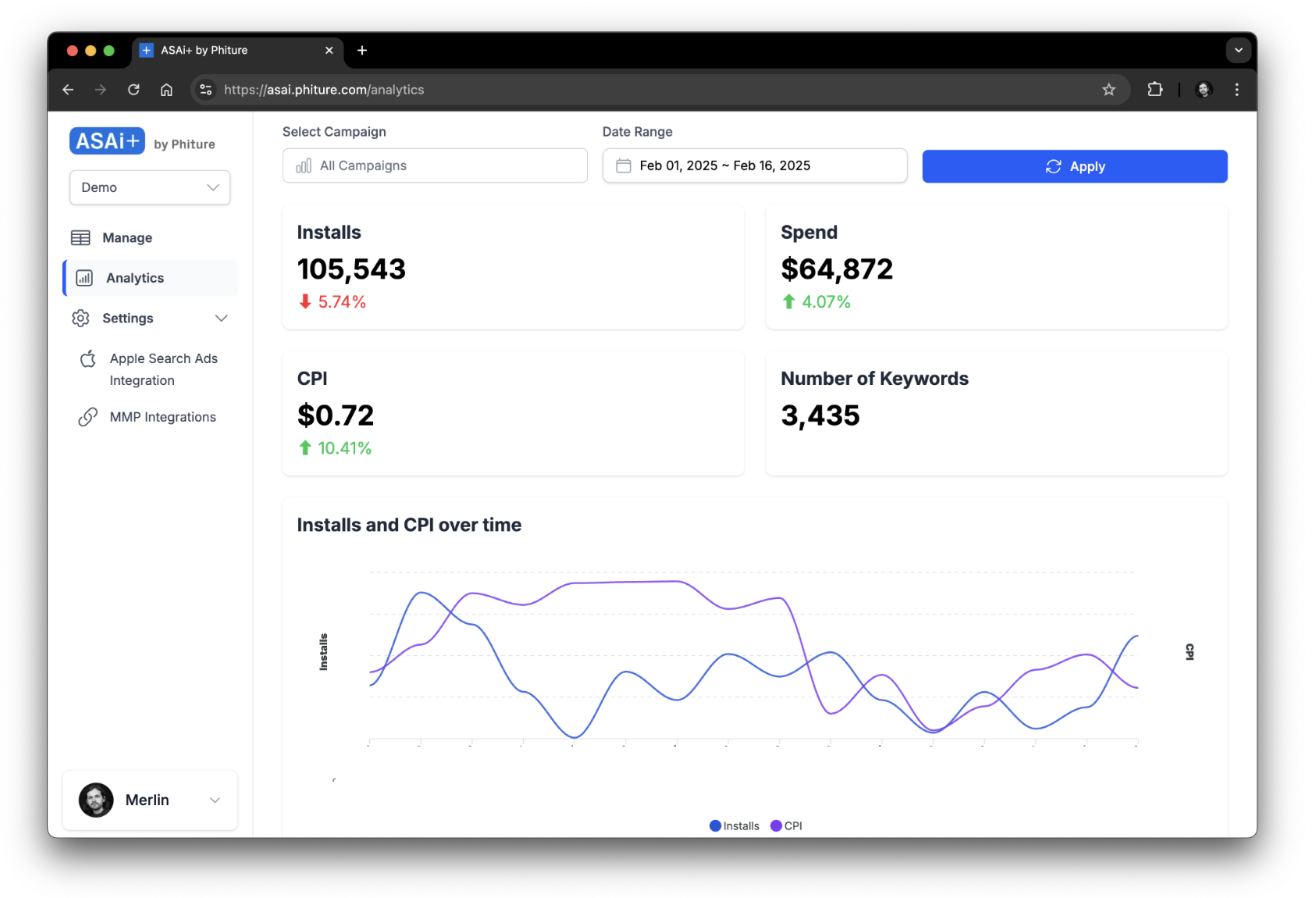
Task: Open the Demo account dropdown
Action: coord(150,188)
